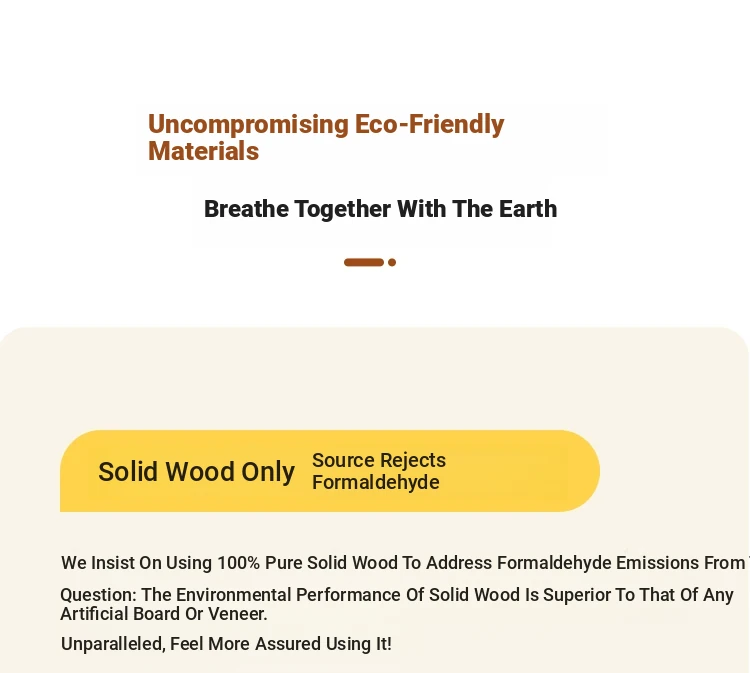Click the word 'Uncompromising' in the heading

(x=248, y=124)
